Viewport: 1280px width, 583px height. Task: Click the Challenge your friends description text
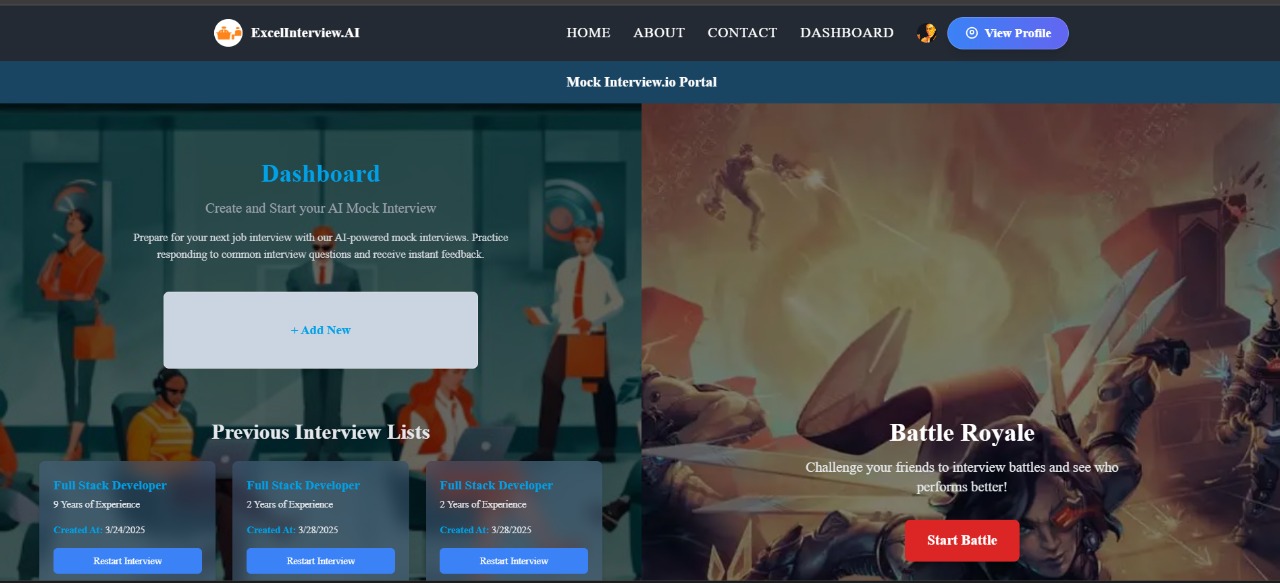point(962,477)
